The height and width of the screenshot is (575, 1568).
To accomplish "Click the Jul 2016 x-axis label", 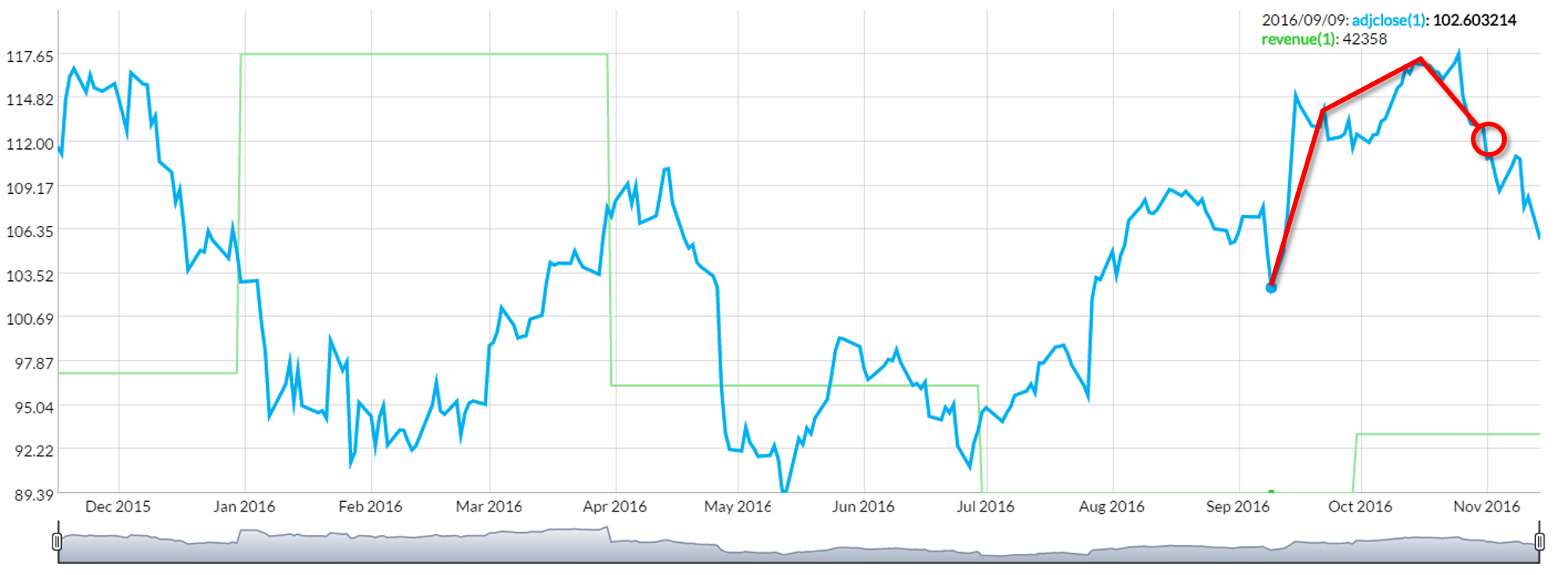I will pos(985,507).
